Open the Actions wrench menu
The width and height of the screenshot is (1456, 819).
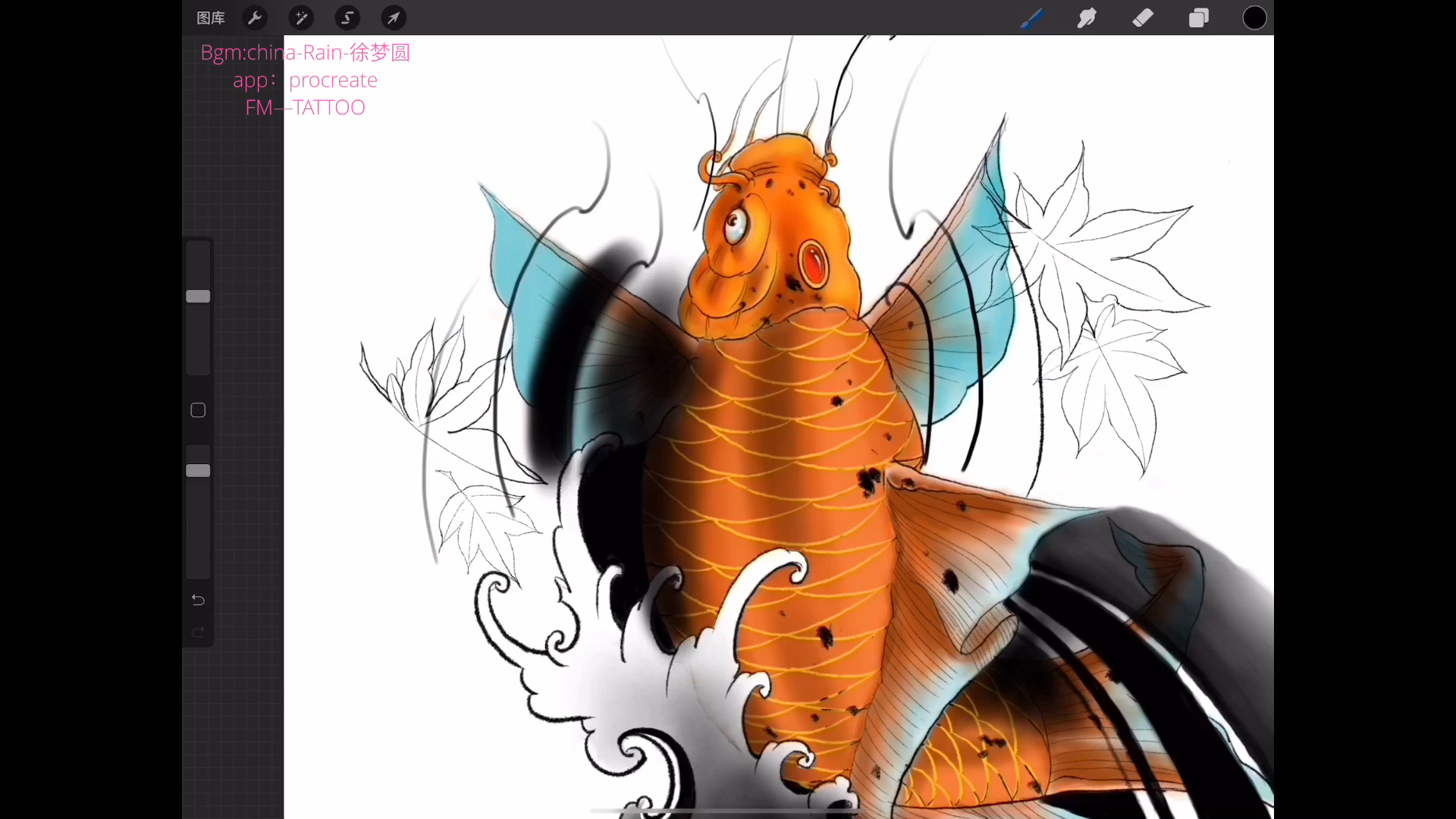(255, 18)
